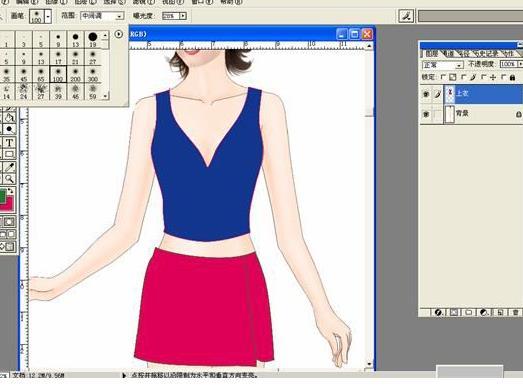Choose textured brush size 59
The height and width of the screenshot is (386, 523).
(x=93, y=92)
